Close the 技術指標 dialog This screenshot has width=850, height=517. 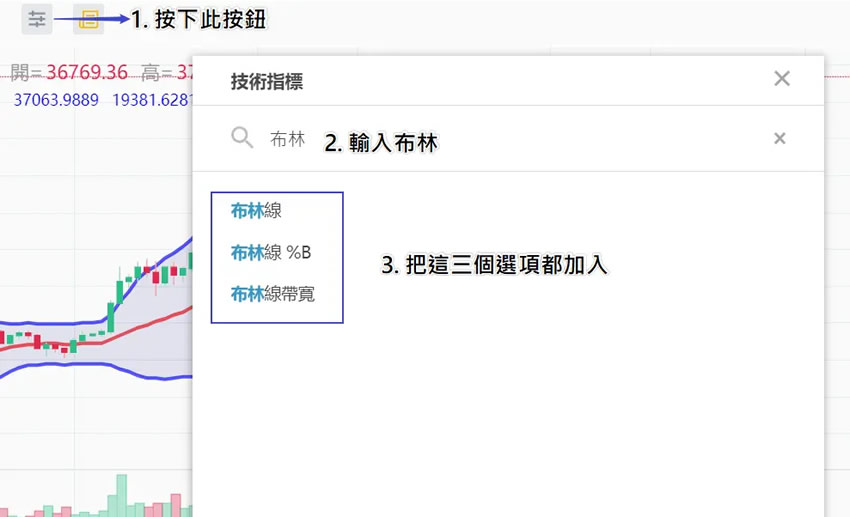782,79
